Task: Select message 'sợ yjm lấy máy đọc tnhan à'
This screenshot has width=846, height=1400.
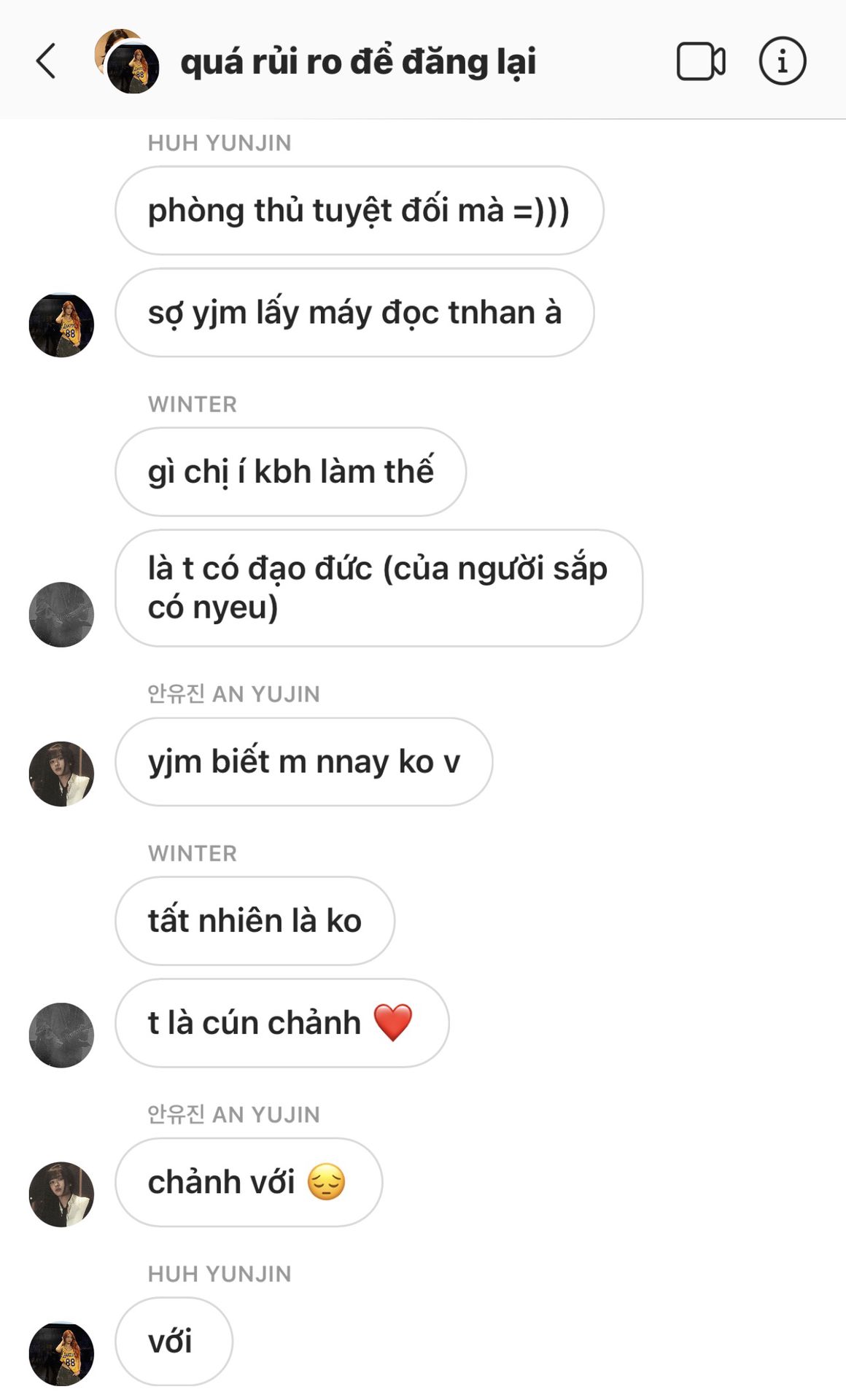Action: point(354,313)
